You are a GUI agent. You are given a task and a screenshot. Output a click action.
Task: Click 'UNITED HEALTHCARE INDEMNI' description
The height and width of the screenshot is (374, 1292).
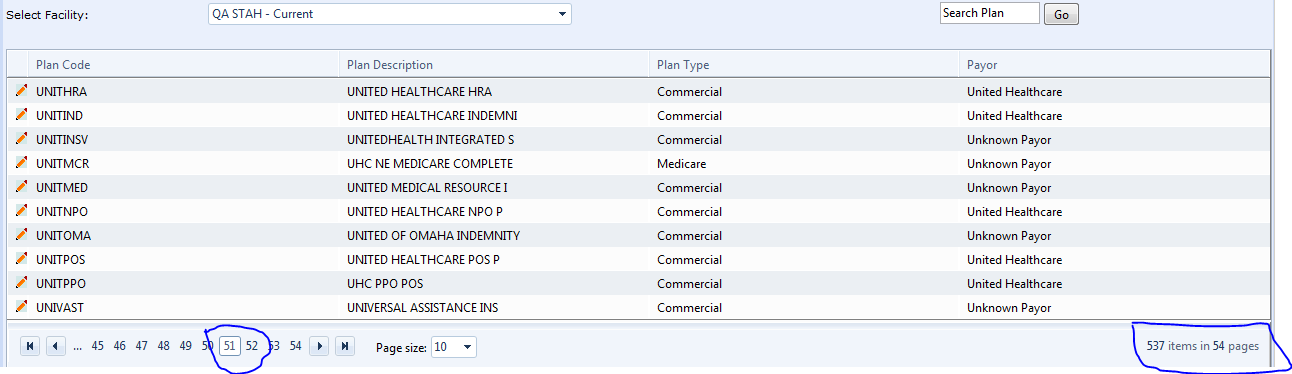(x=432, y=116)
